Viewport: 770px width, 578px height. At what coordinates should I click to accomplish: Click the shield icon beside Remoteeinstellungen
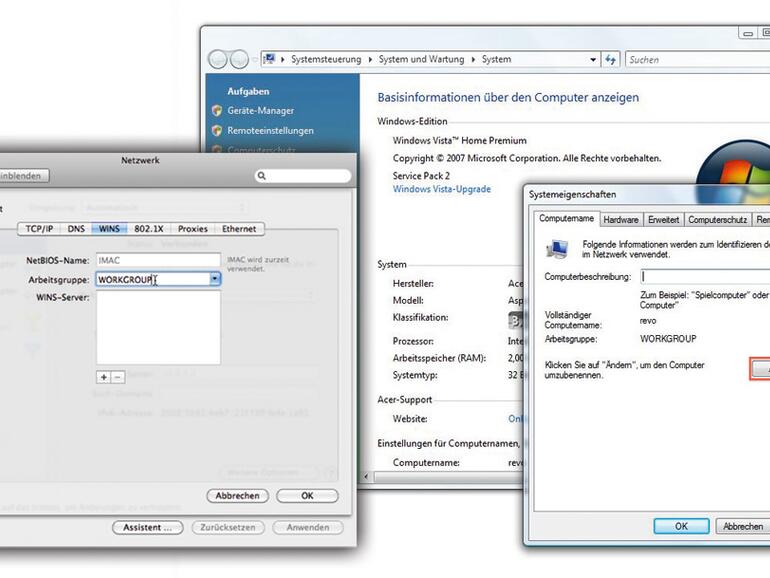[x=217, y=131]
